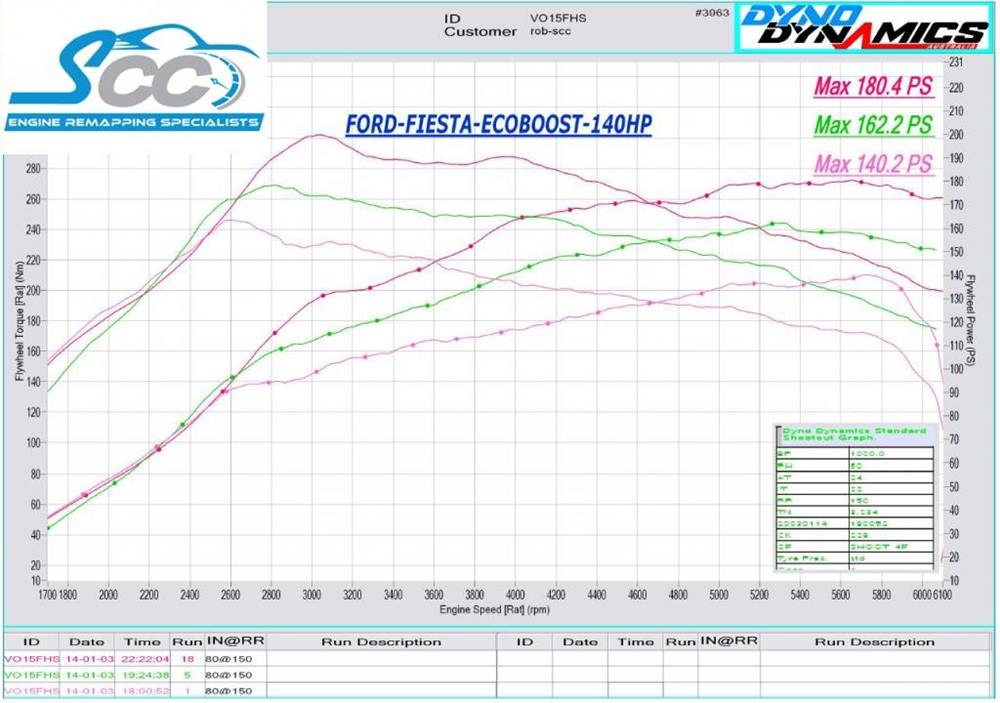Select the FORD-FIESTA-ECOBOOST-140HP chart title

tap(498, 124)
